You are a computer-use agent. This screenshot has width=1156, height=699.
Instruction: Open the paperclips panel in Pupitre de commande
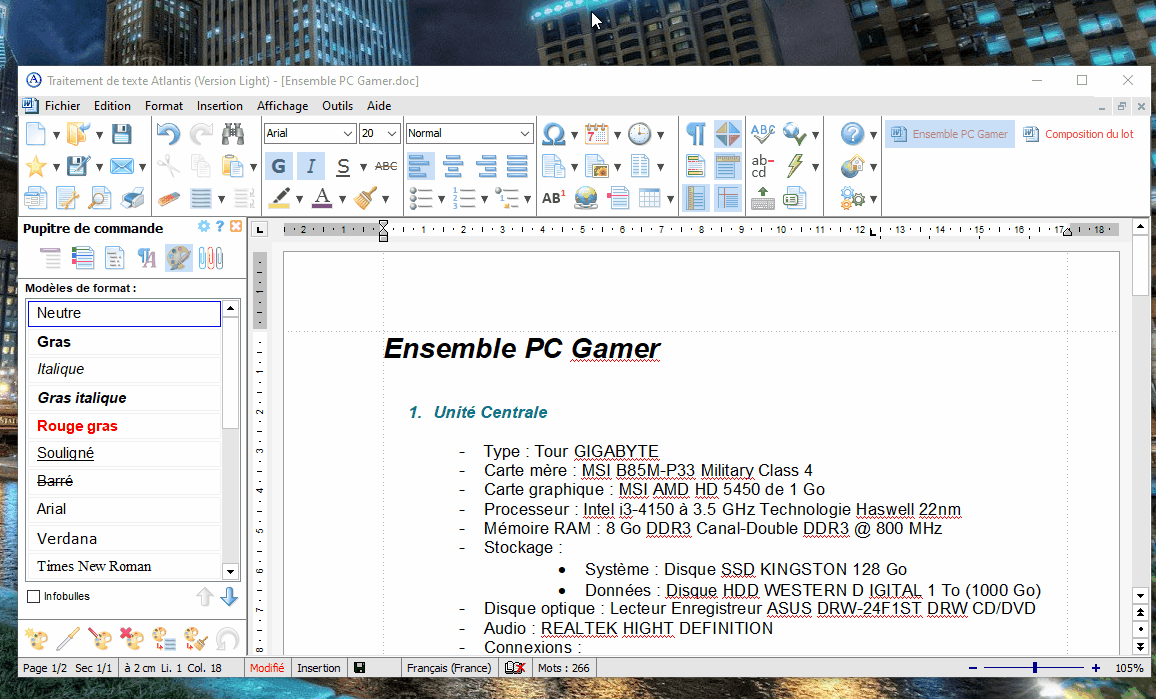point(211,258)
